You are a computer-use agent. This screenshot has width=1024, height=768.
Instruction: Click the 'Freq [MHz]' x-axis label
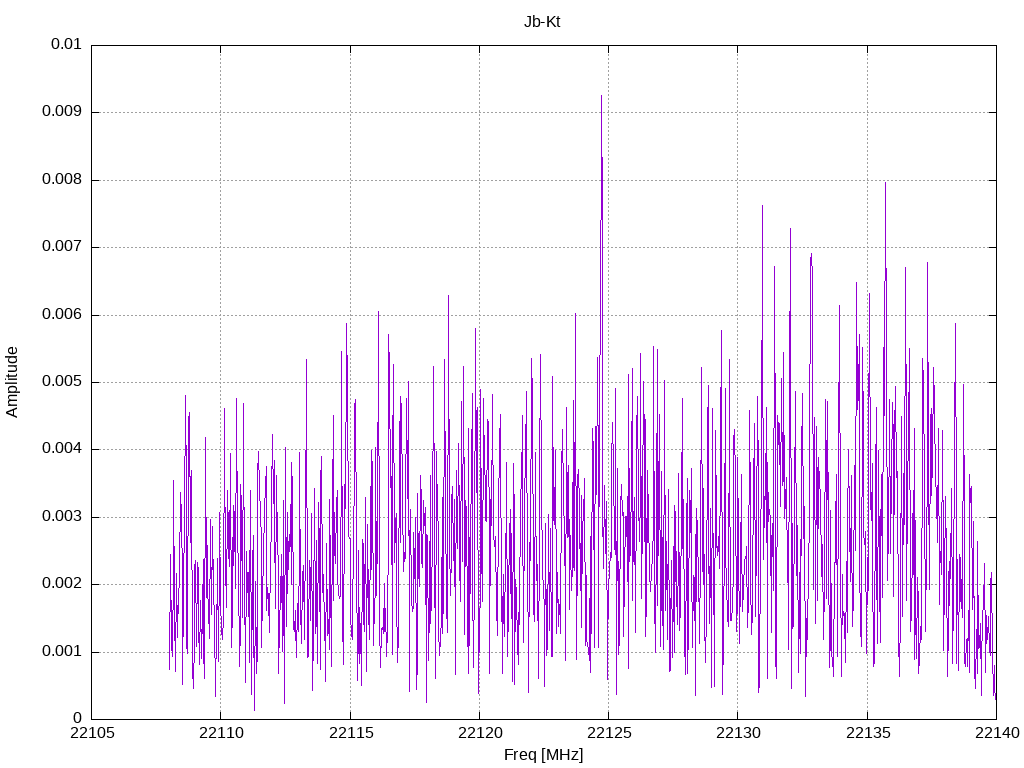[543, 755]
